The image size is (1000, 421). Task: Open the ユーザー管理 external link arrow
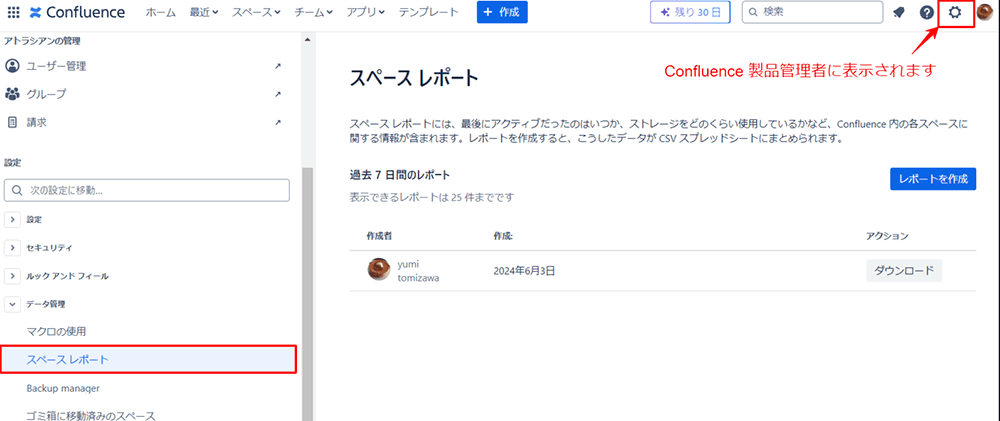click(x=278, y=66)
